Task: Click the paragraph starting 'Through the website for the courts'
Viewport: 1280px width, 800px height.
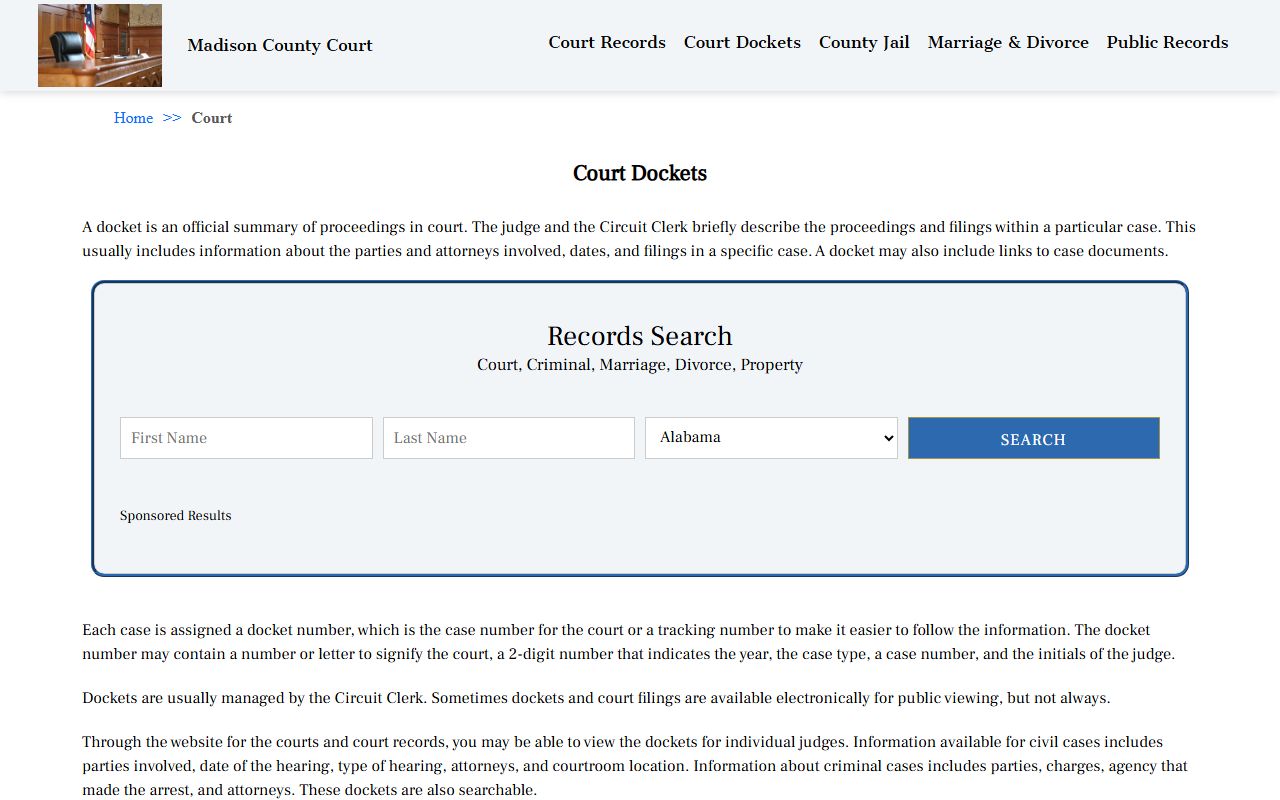Action: 635,766
